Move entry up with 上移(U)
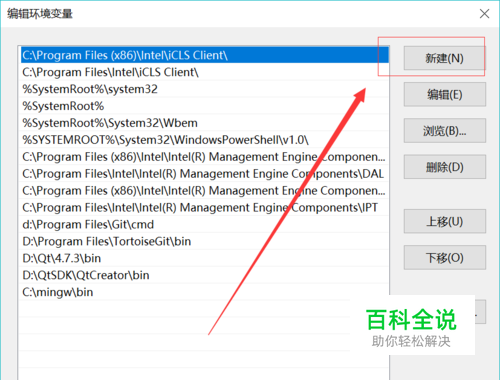Screen dimensions: 500x380 point(445,221)
